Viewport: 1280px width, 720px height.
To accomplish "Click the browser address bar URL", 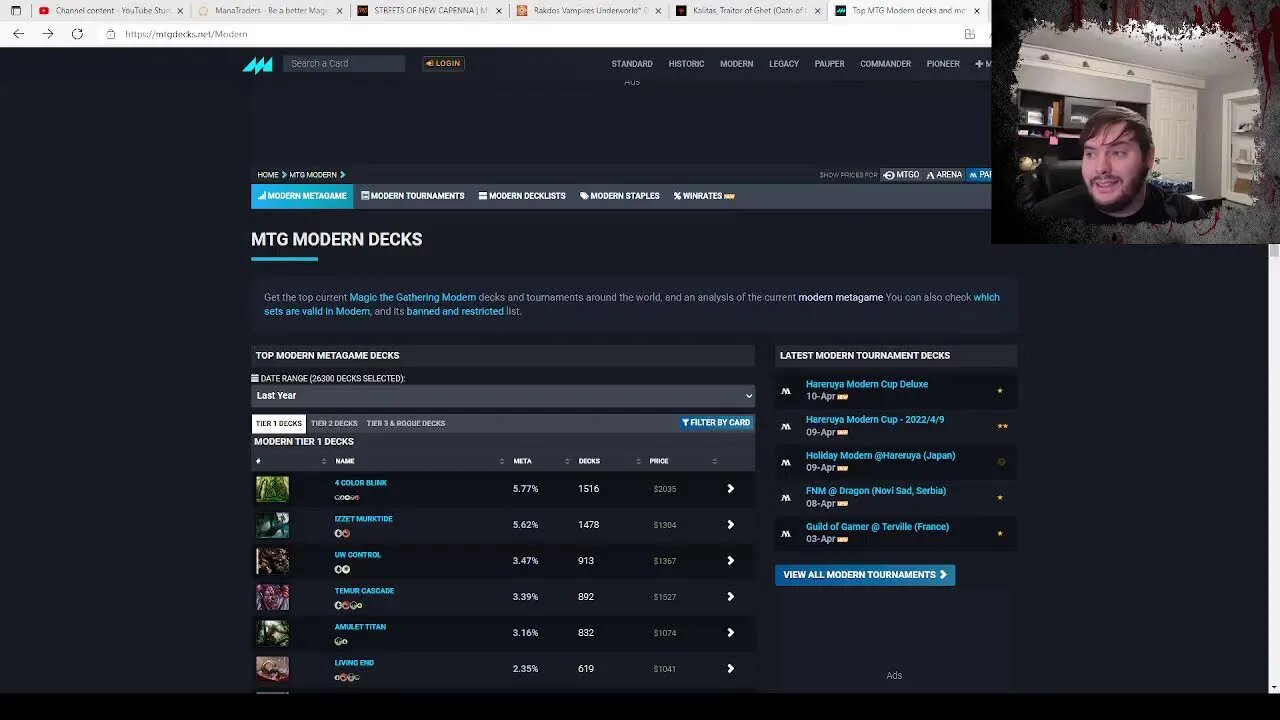I will (x=186, y=34).
